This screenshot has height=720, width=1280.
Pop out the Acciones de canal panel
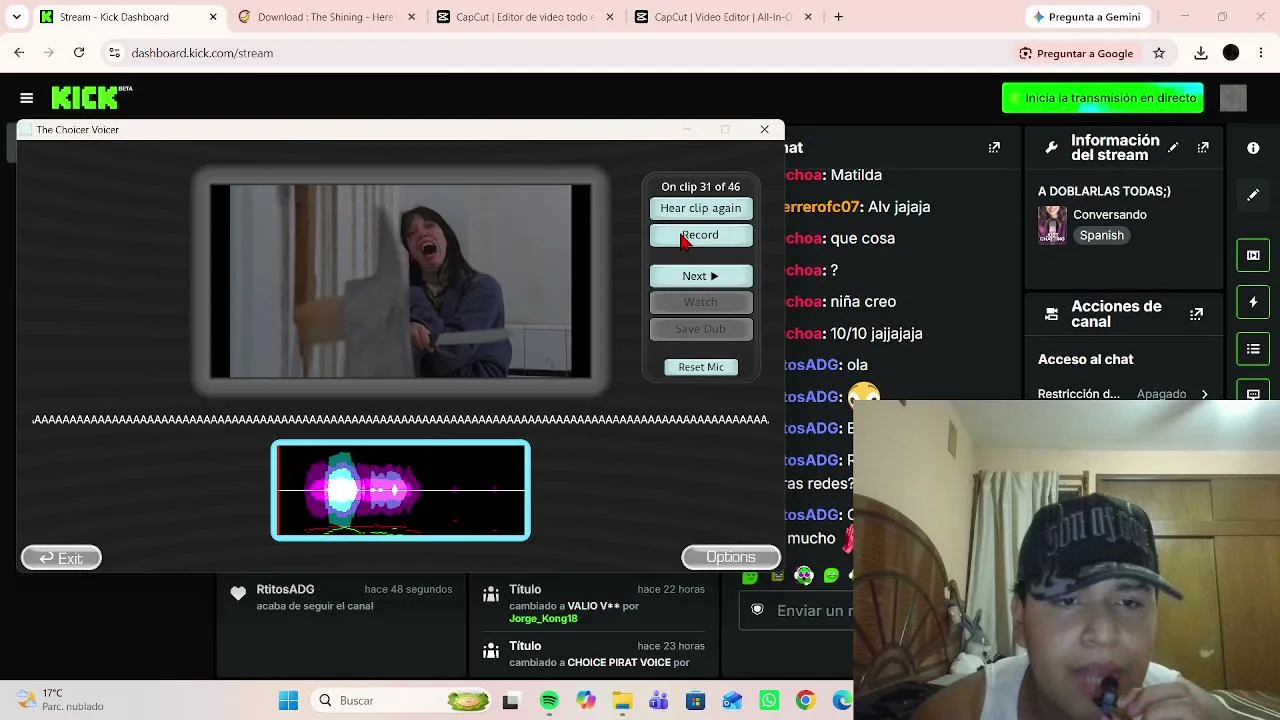(x=1196, y=314)
